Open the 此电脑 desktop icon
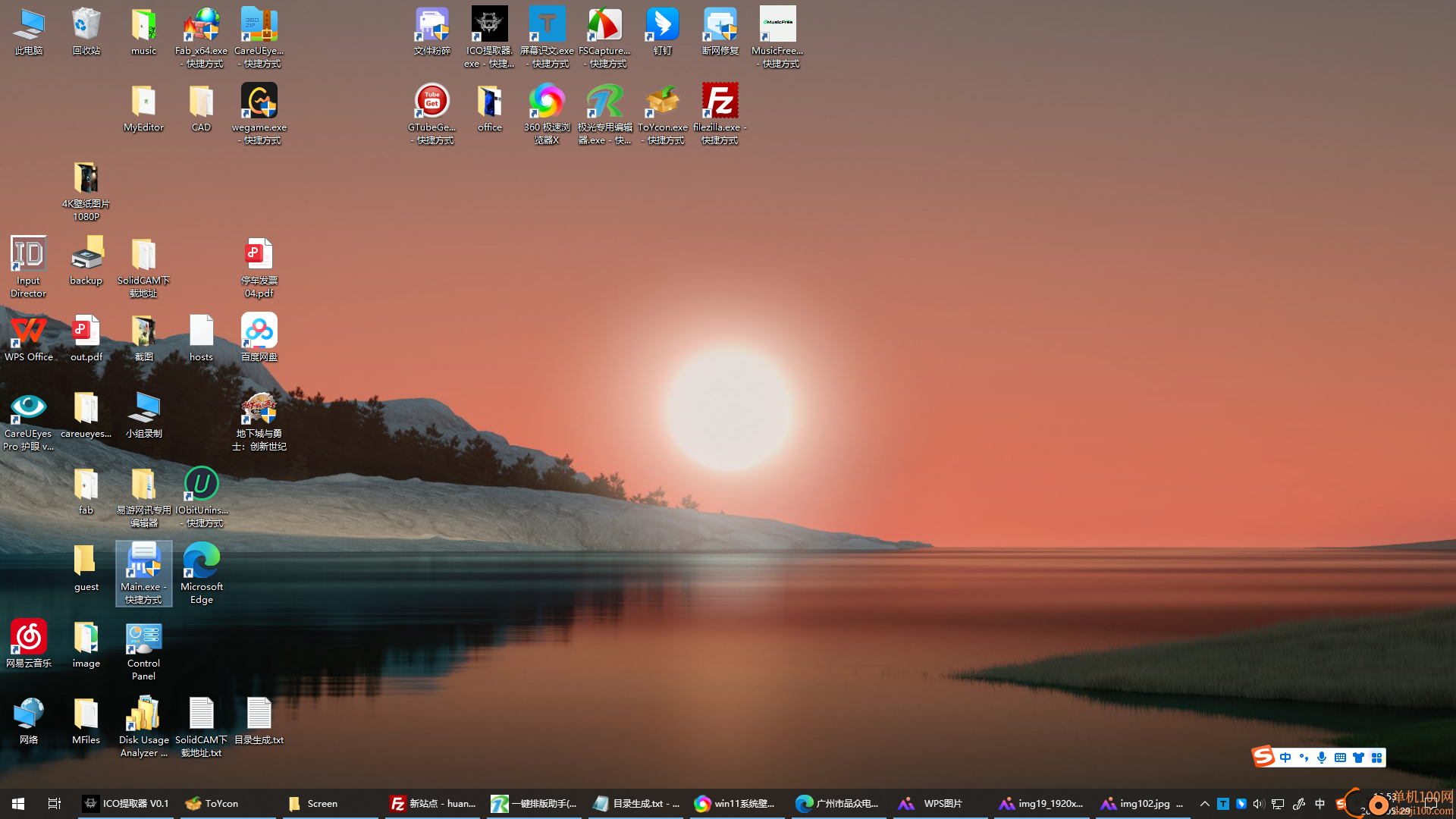The image size is (1456, 819). pos(29,32)
